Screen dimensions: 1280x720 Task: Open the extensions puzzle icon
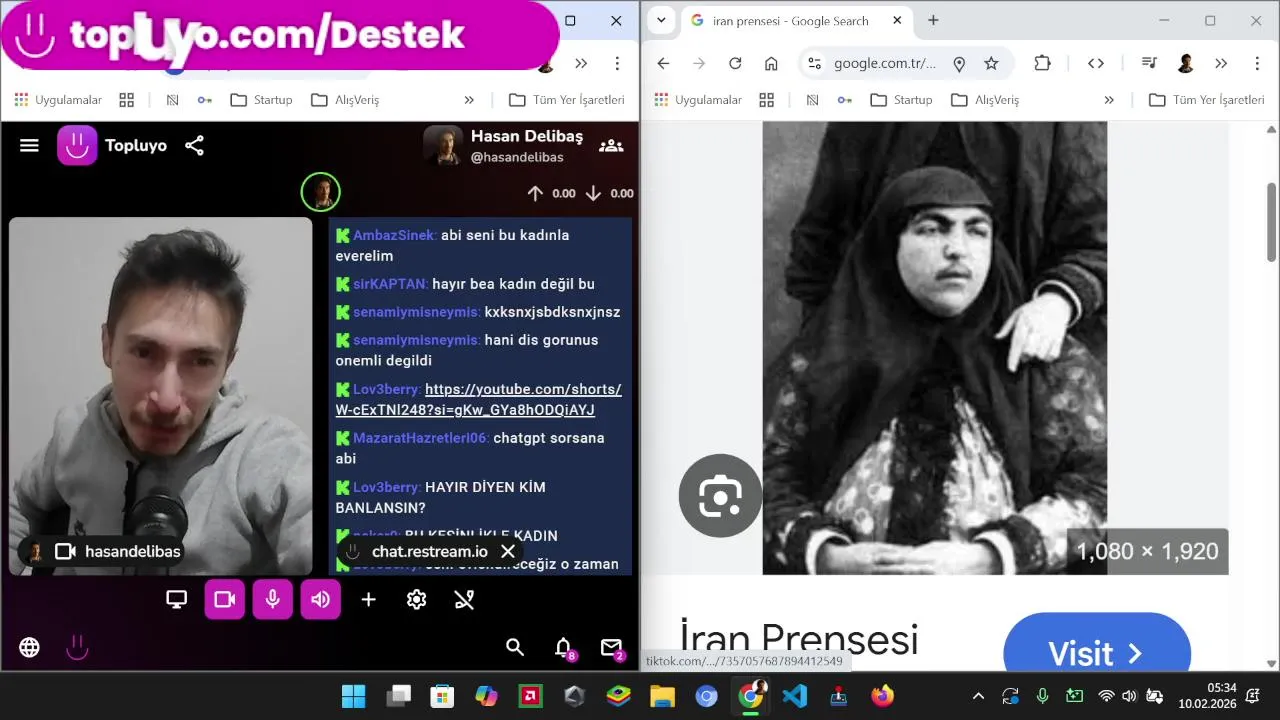point(1042,63)
